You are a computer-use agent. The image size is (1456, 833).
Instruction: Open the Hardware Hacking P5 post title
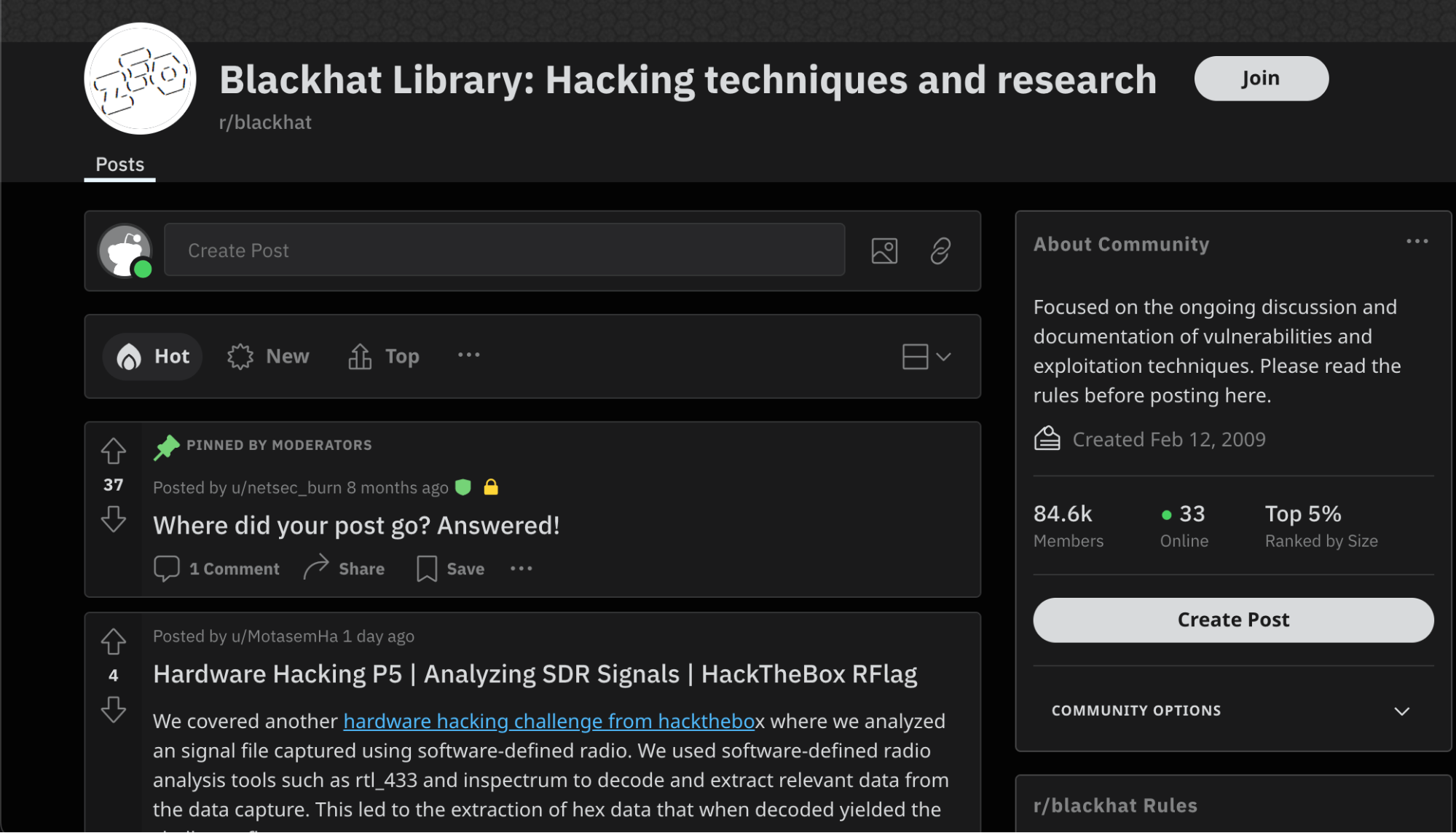pyautogui.click(x=535, y=674)
